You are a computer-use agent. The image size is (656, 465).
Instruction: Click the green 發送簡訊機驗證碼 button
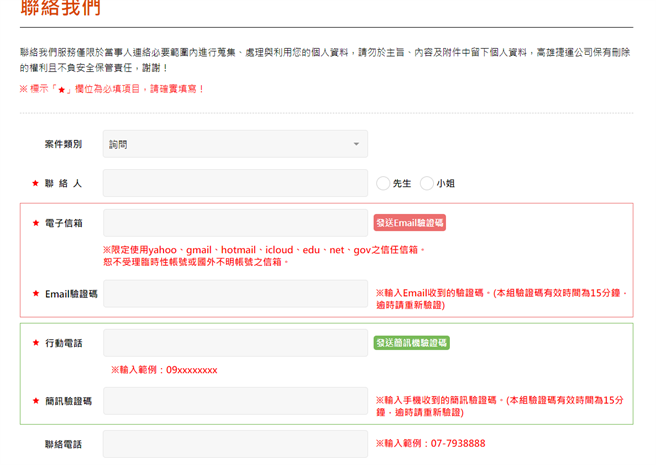click(x=412, y=343)
